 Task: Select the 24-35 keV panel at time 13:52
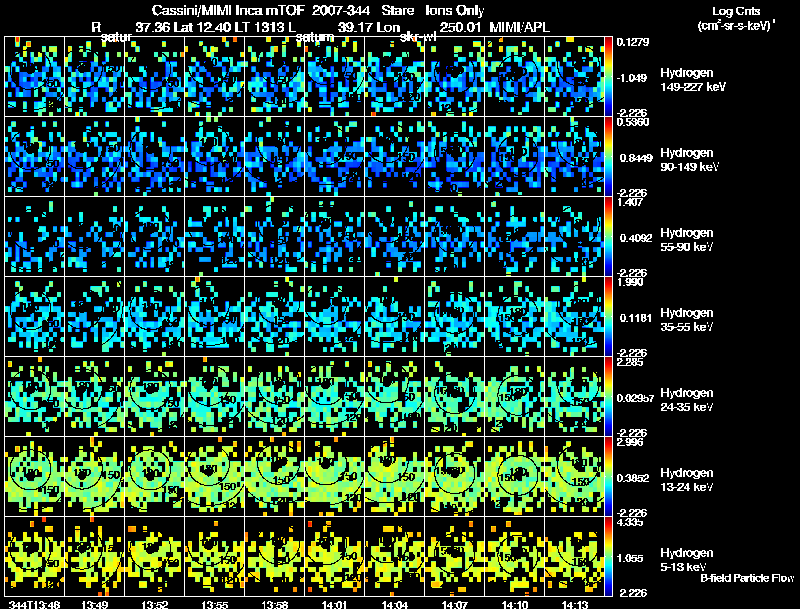point(155,397)
